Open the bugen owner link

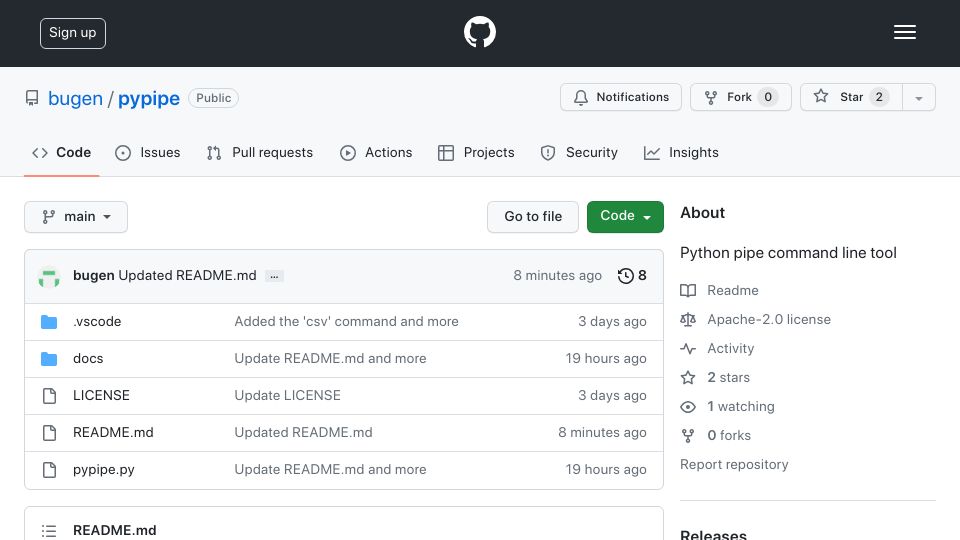pyautogui.click(x=75, y=99)
